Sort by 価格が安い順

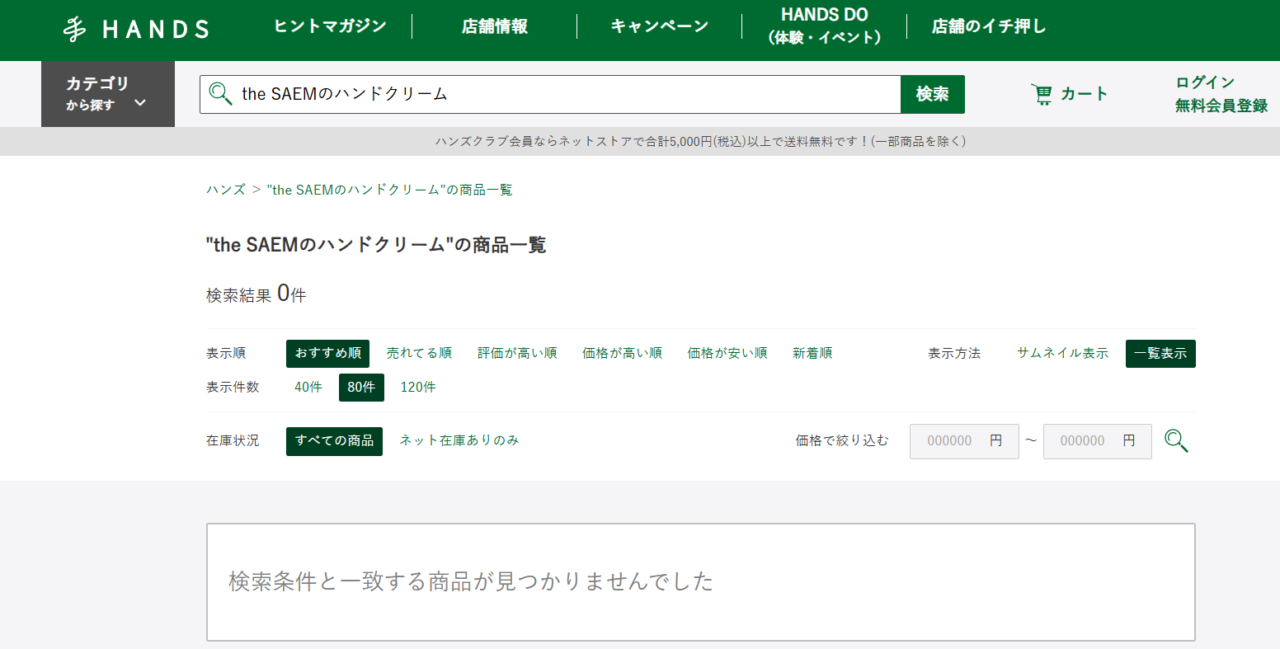(x=727, y=354)
